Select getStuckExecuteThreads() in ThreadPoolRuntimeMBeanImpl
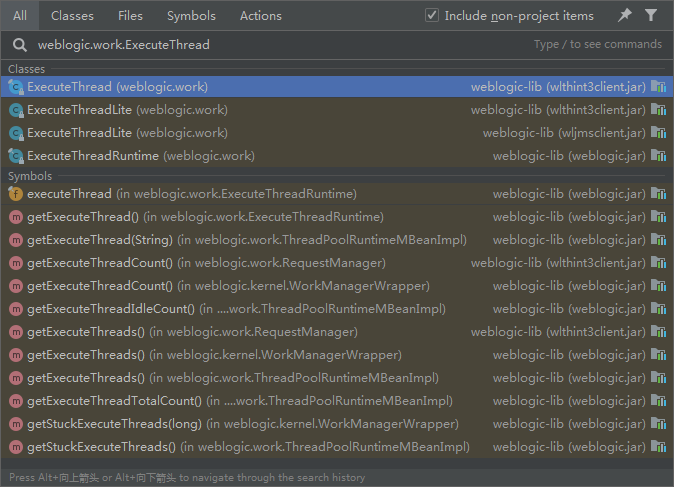Viewport: 674px width, 487px height. pos(337,447)
